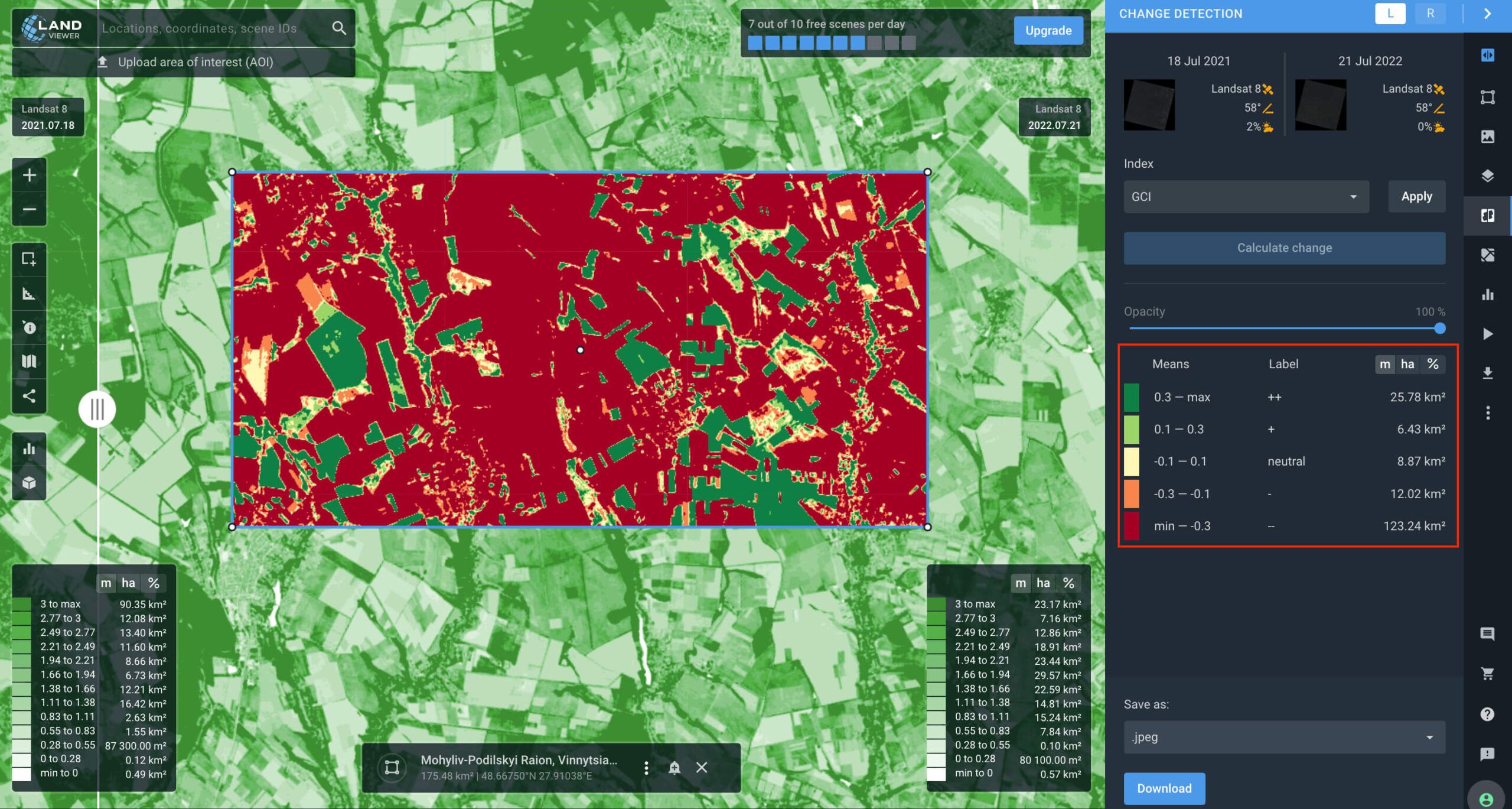Set right legend units to m

1021,583
